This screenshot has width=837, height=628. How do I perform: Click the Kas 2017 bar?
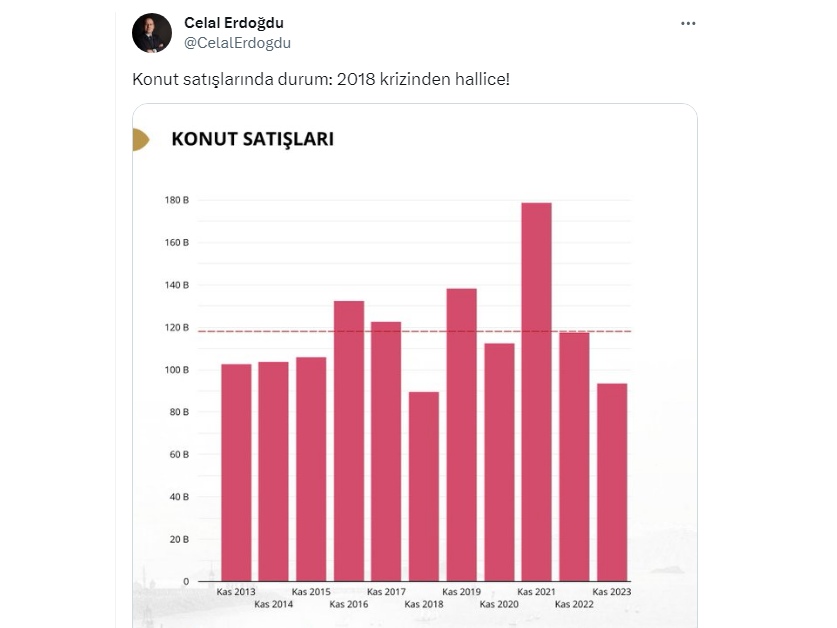coord(386,451)
